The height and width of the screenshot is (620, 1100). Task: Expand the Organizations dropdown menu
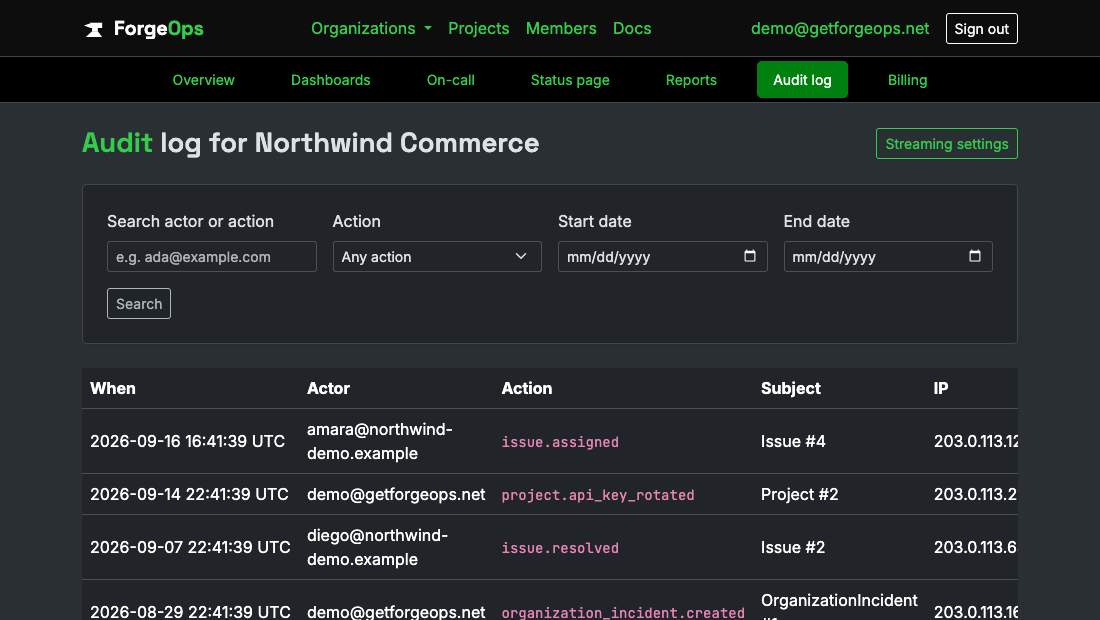[x=371, y=29]
